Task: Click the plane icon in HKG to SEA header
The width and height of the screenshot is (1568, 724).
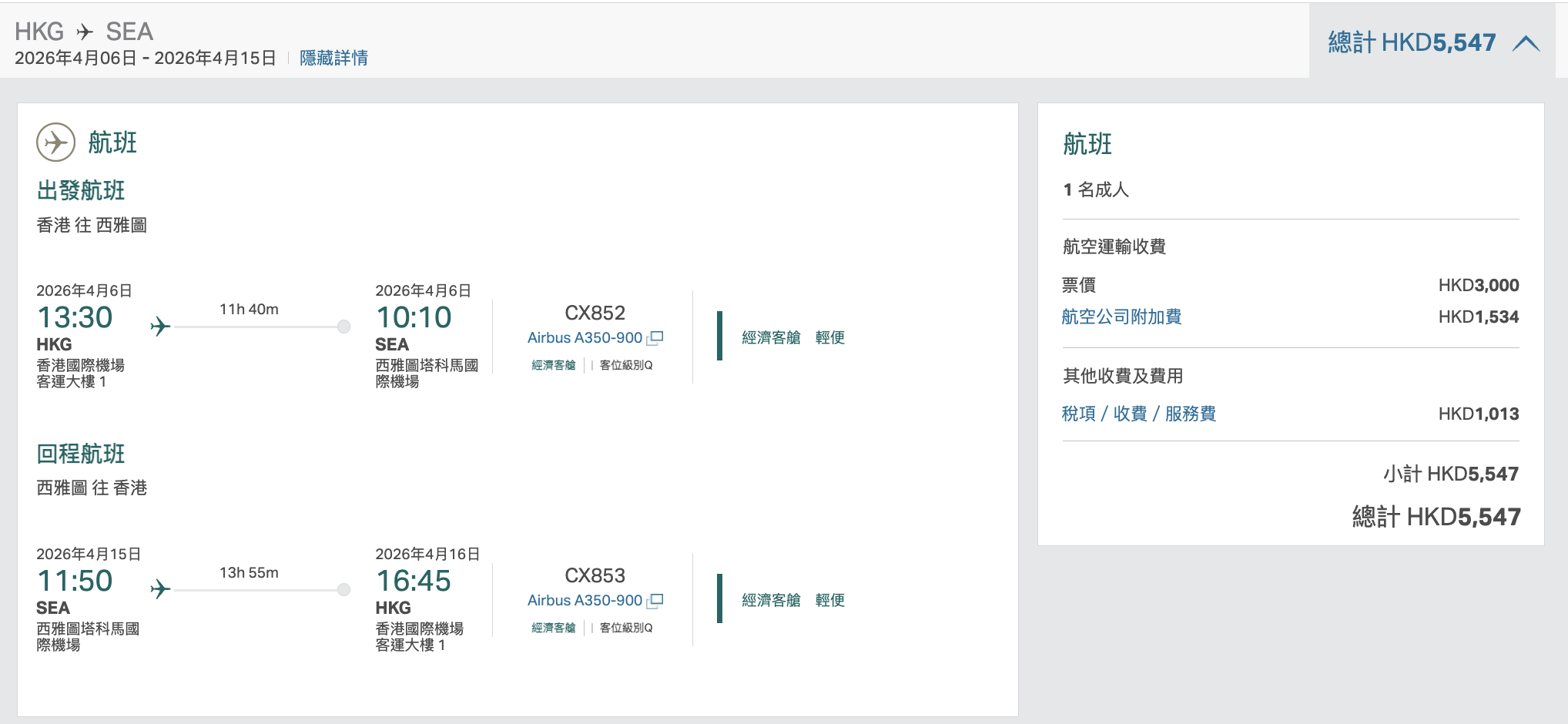Action: [x=85, y=32]
